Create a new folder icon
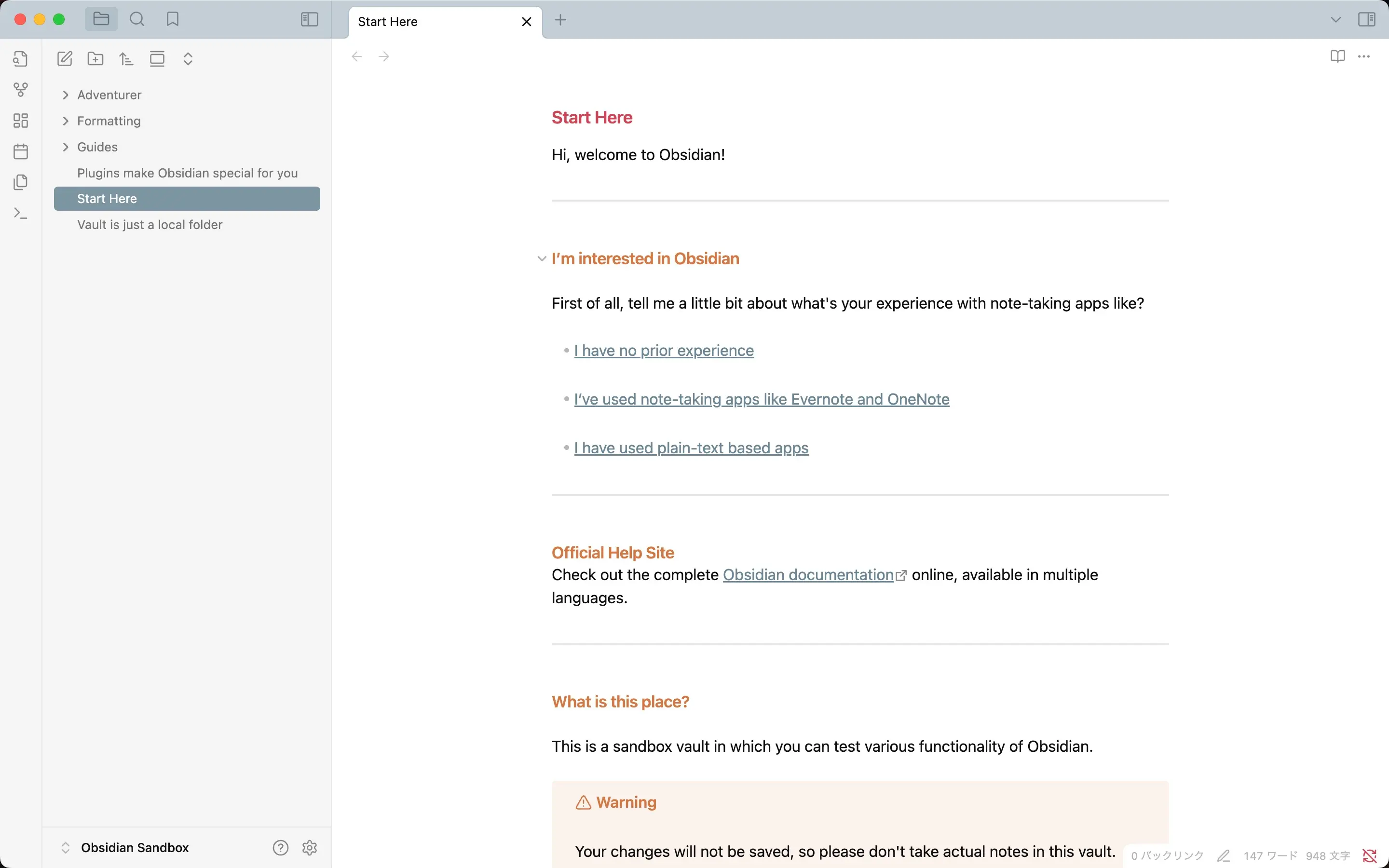 pos(95,58)
